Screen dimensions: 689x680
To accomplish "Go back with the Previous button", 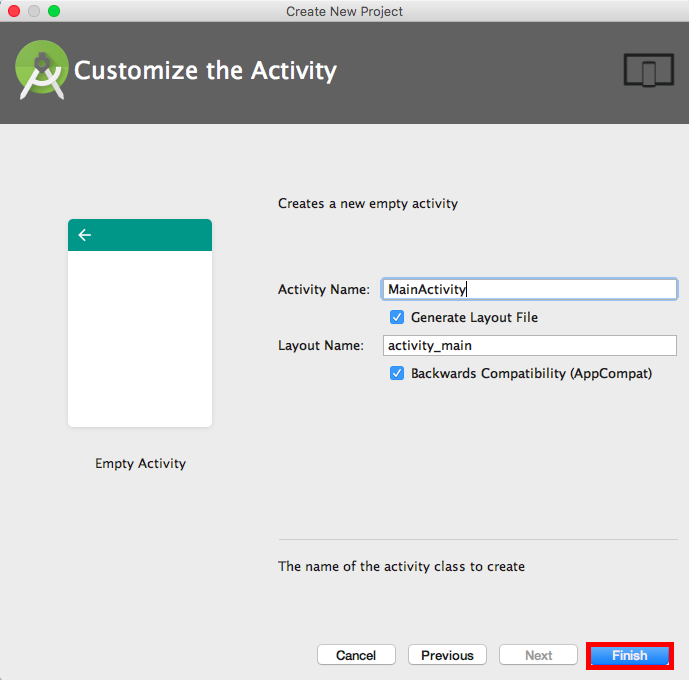I will click(x=447, y=655).
